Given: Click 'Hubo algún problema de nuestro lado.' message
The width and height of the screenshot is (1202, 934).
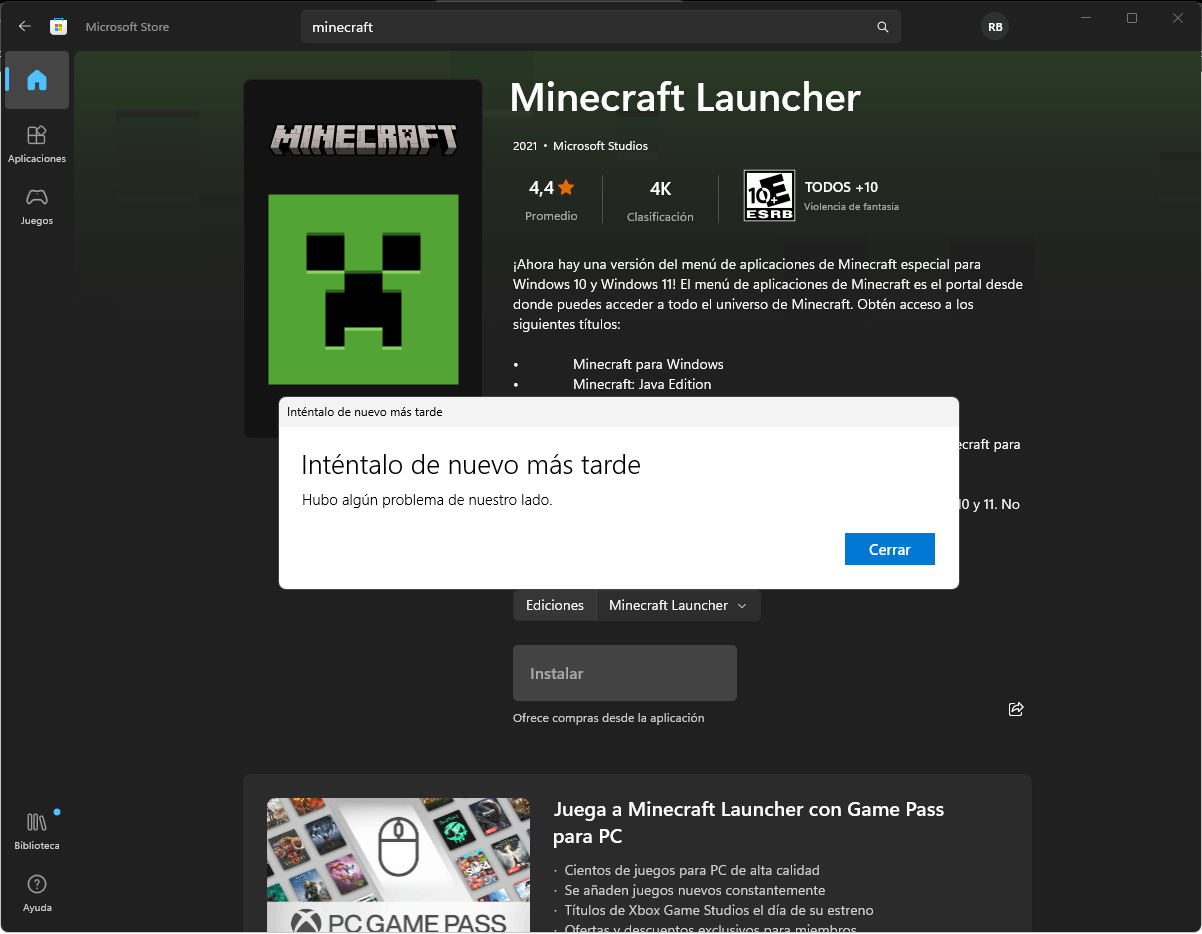Looking at the screenshot, I should click(x=427, y=499).
